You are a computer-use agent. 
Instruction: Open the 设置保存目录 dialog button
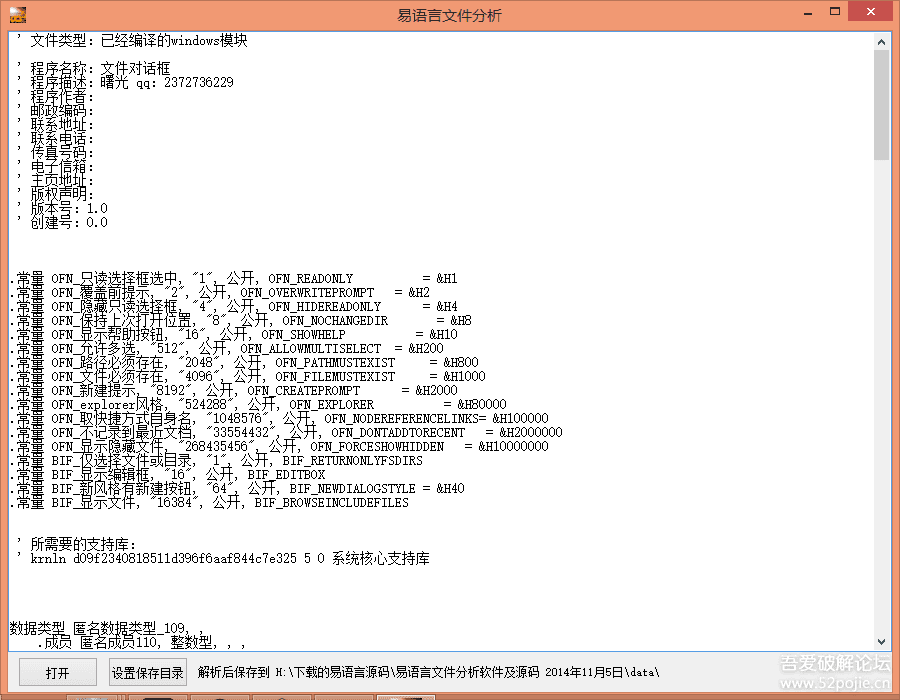tap(148, 673)
